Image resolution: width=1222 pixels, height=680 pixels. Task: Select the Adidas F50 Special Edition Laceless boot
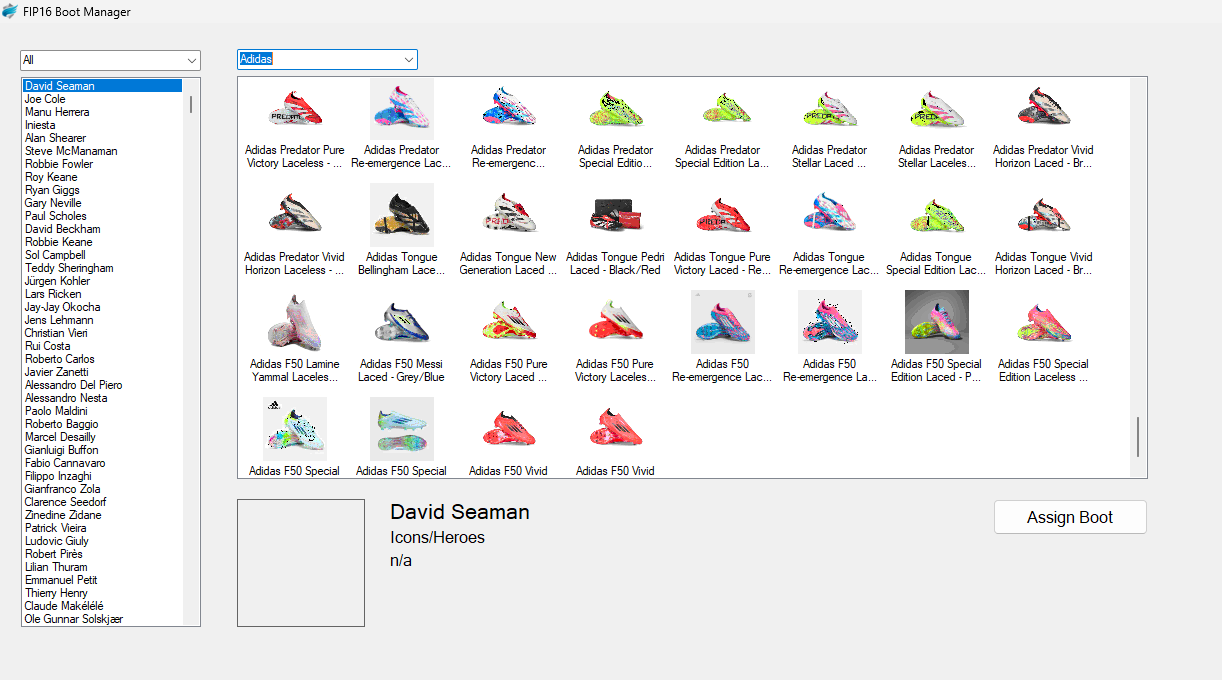[x=1044, y=338]
